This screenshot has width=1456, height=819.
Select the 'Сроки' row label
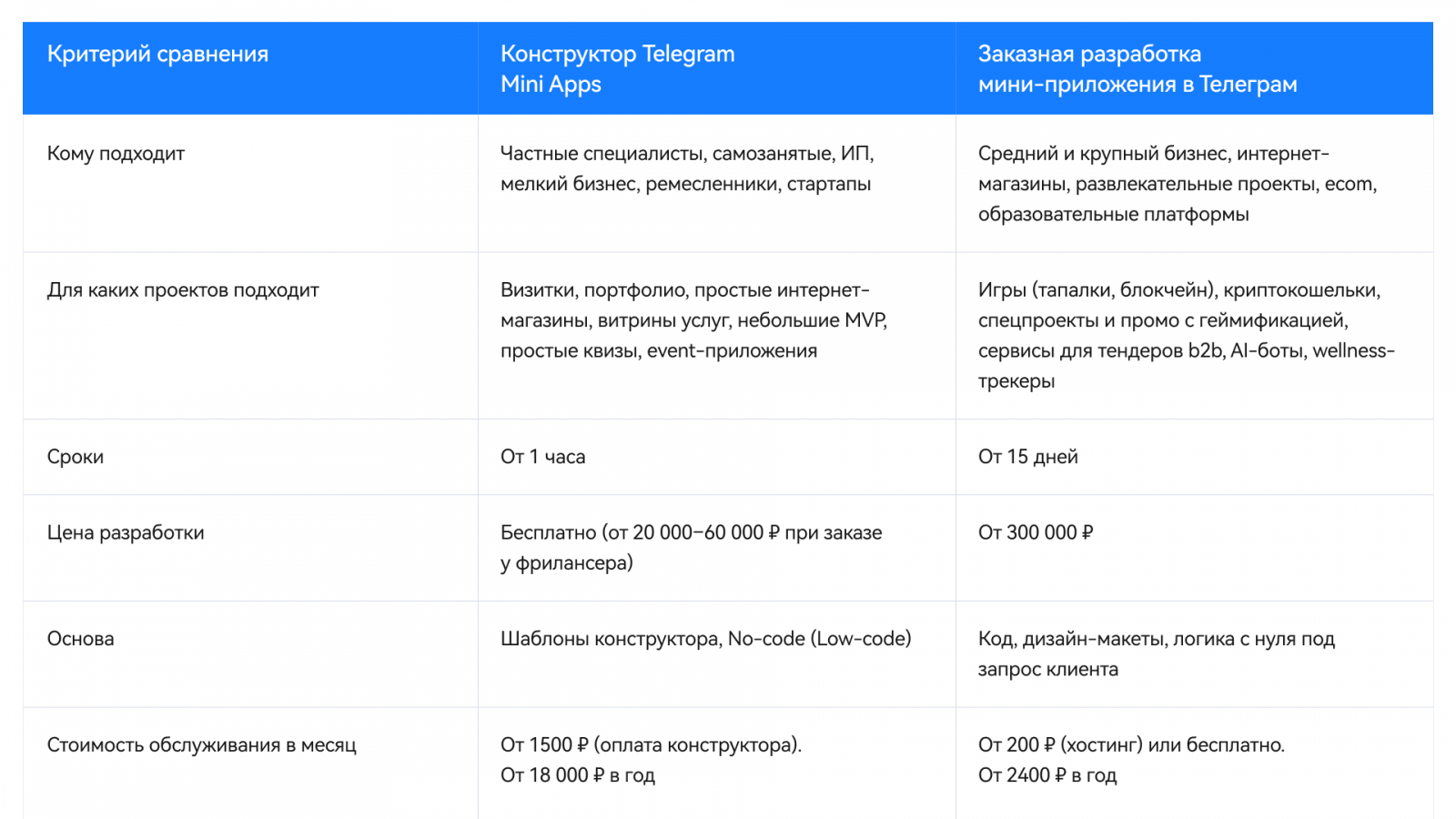tap(76, 457)
